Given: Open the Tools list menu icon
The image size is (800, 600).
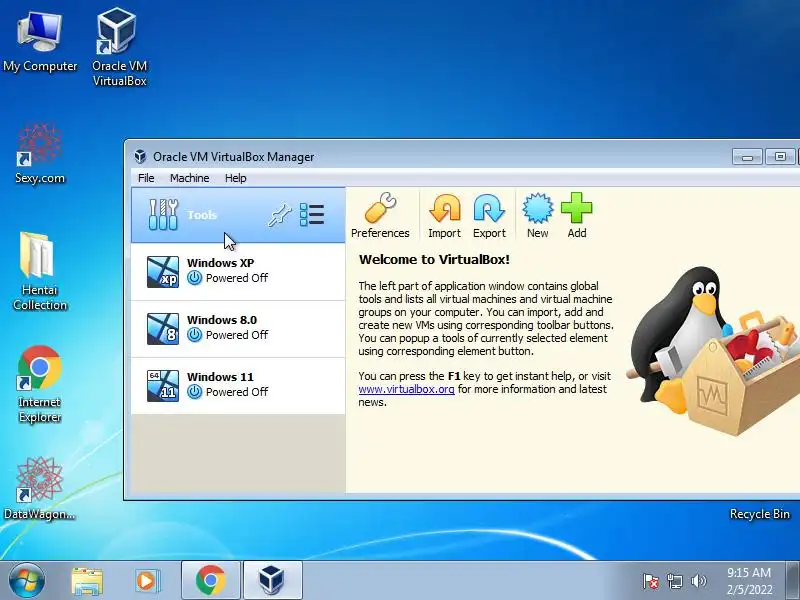Looking at the screenshot, I should point(312,215).
